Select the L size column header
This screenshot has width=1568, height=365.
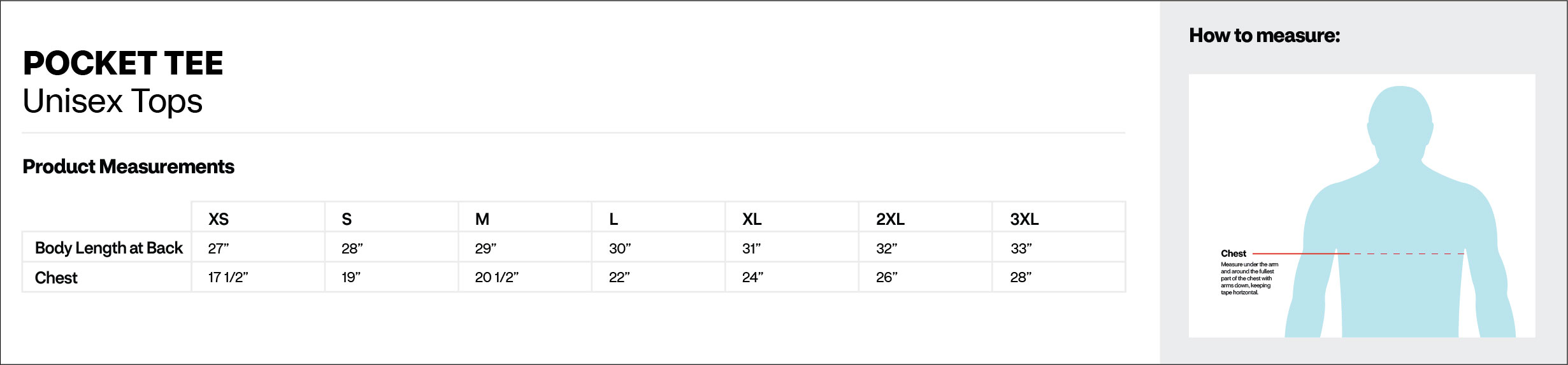pos(614,219)
